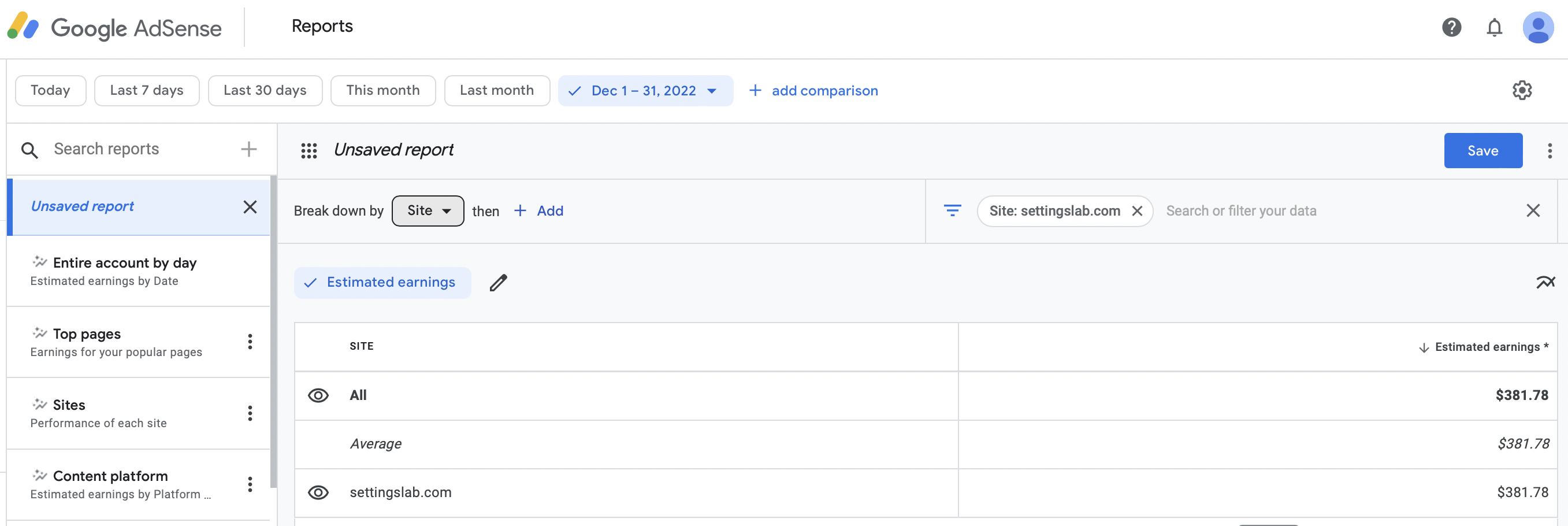Open the Site breakdown dropdown
Viewport: 1568px width, 526px height.
click(428, 210)
